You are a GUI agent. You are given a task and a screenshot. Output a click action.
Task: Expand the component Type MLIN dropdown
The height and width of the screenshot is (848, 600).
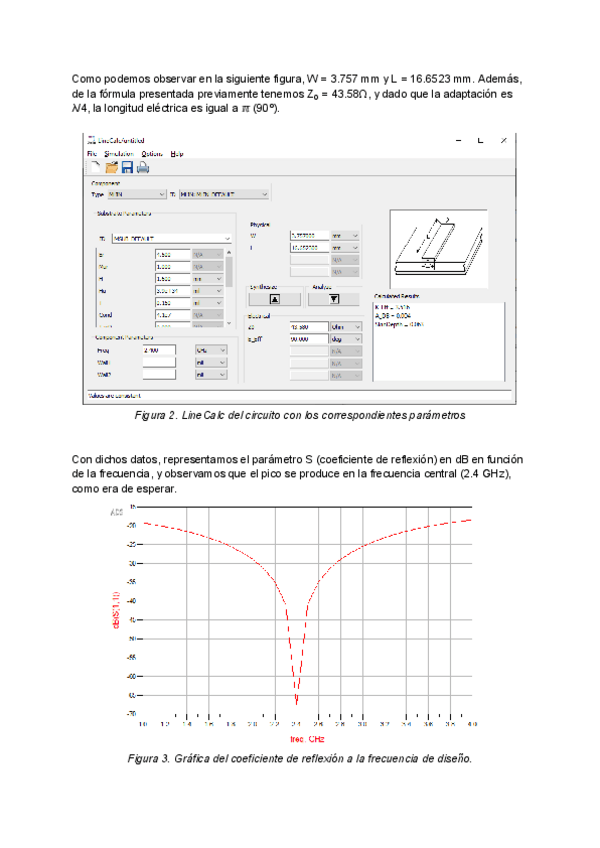[136, 194]
